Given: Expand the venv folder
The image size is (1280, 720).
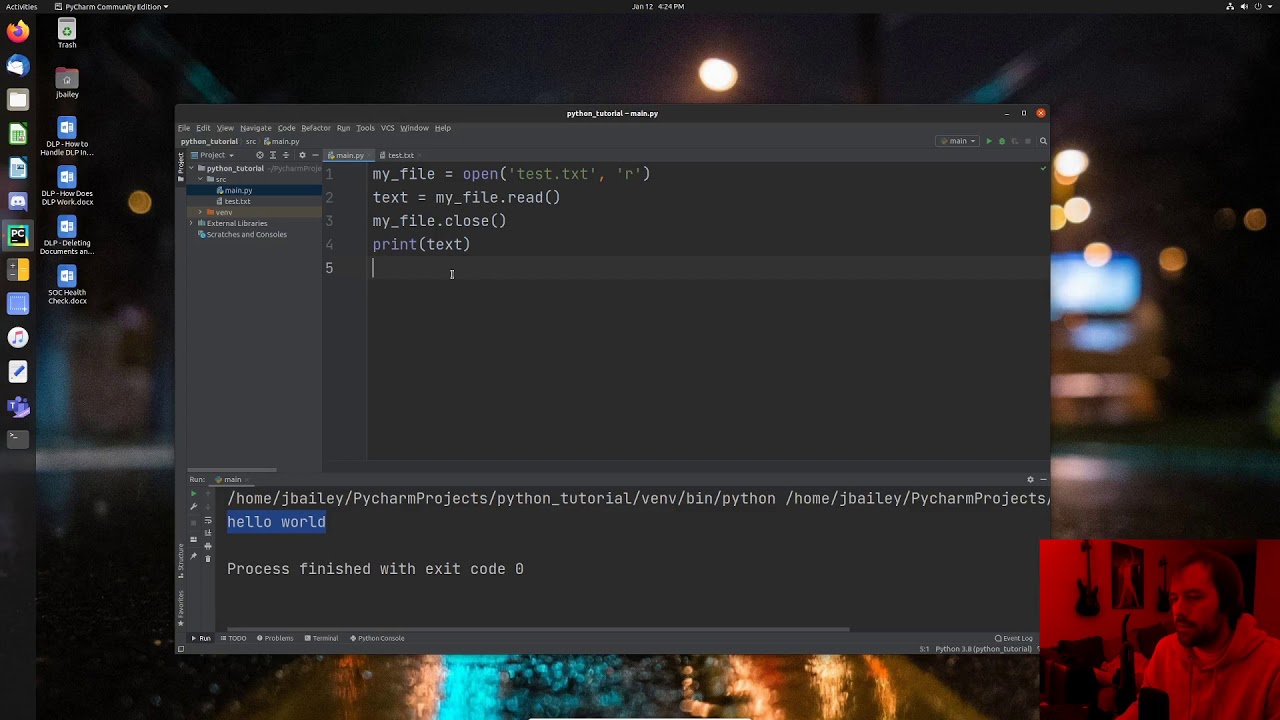Looking at the screenshot, I should click(200, 212).
